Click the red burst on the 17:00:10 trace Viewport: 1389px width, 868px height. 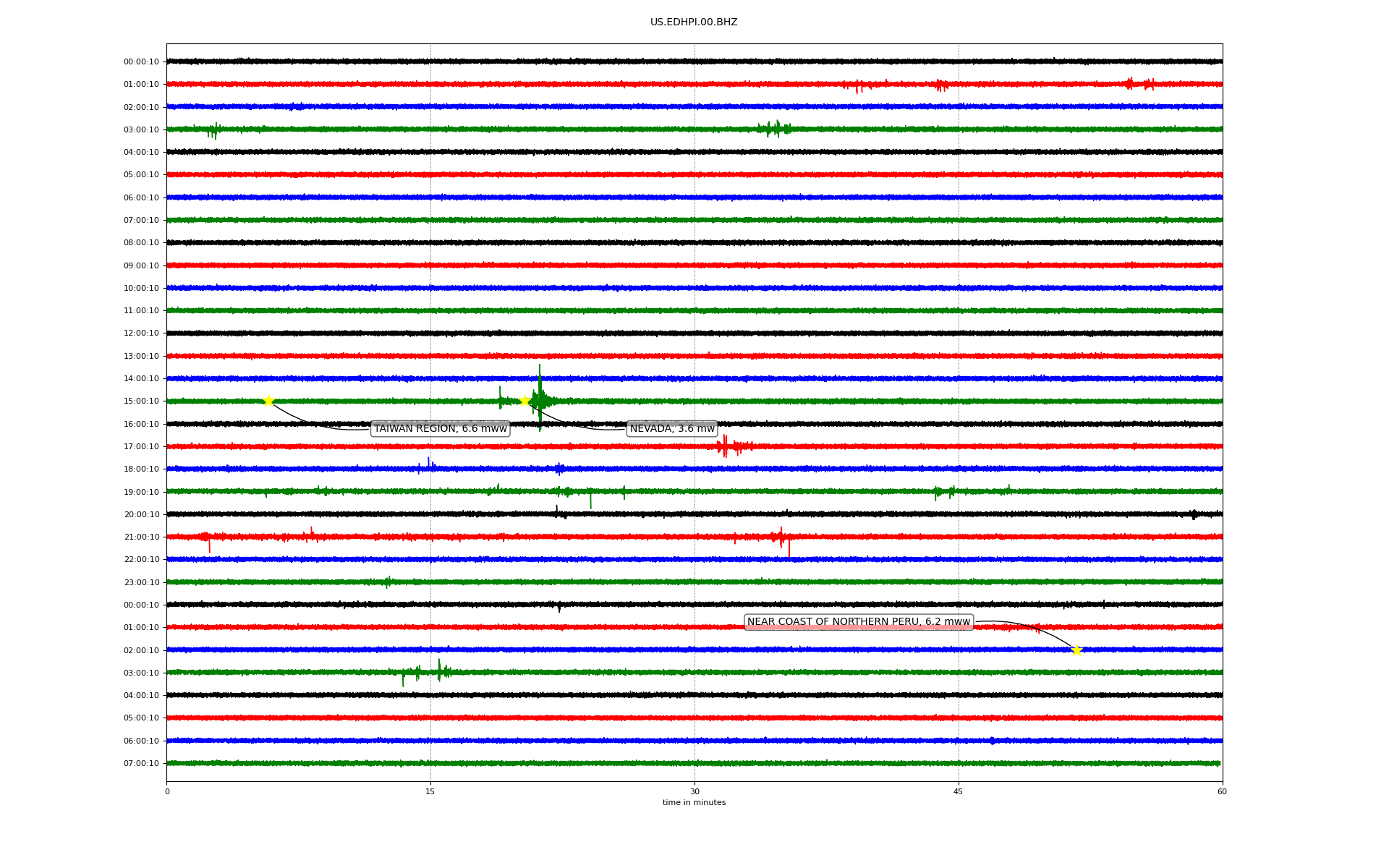click(725, 446)
